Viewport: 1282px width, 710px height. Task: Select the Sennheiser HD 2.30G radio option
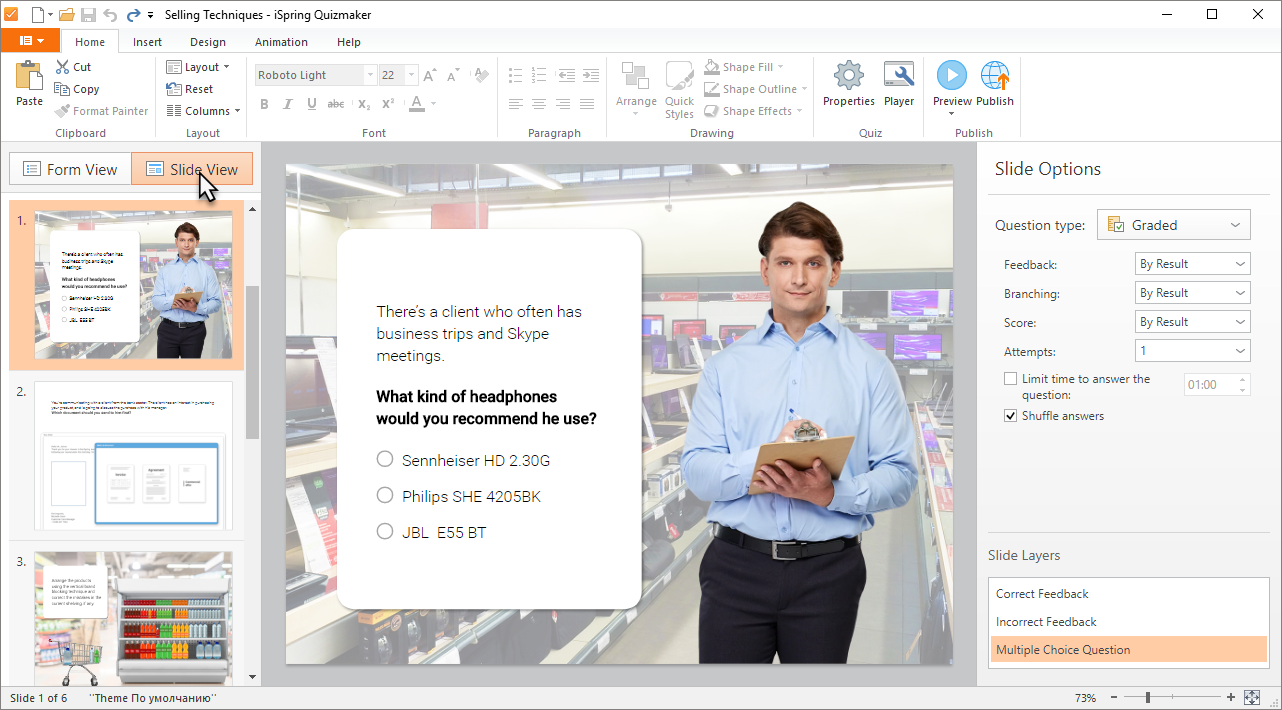pos(385,459)
